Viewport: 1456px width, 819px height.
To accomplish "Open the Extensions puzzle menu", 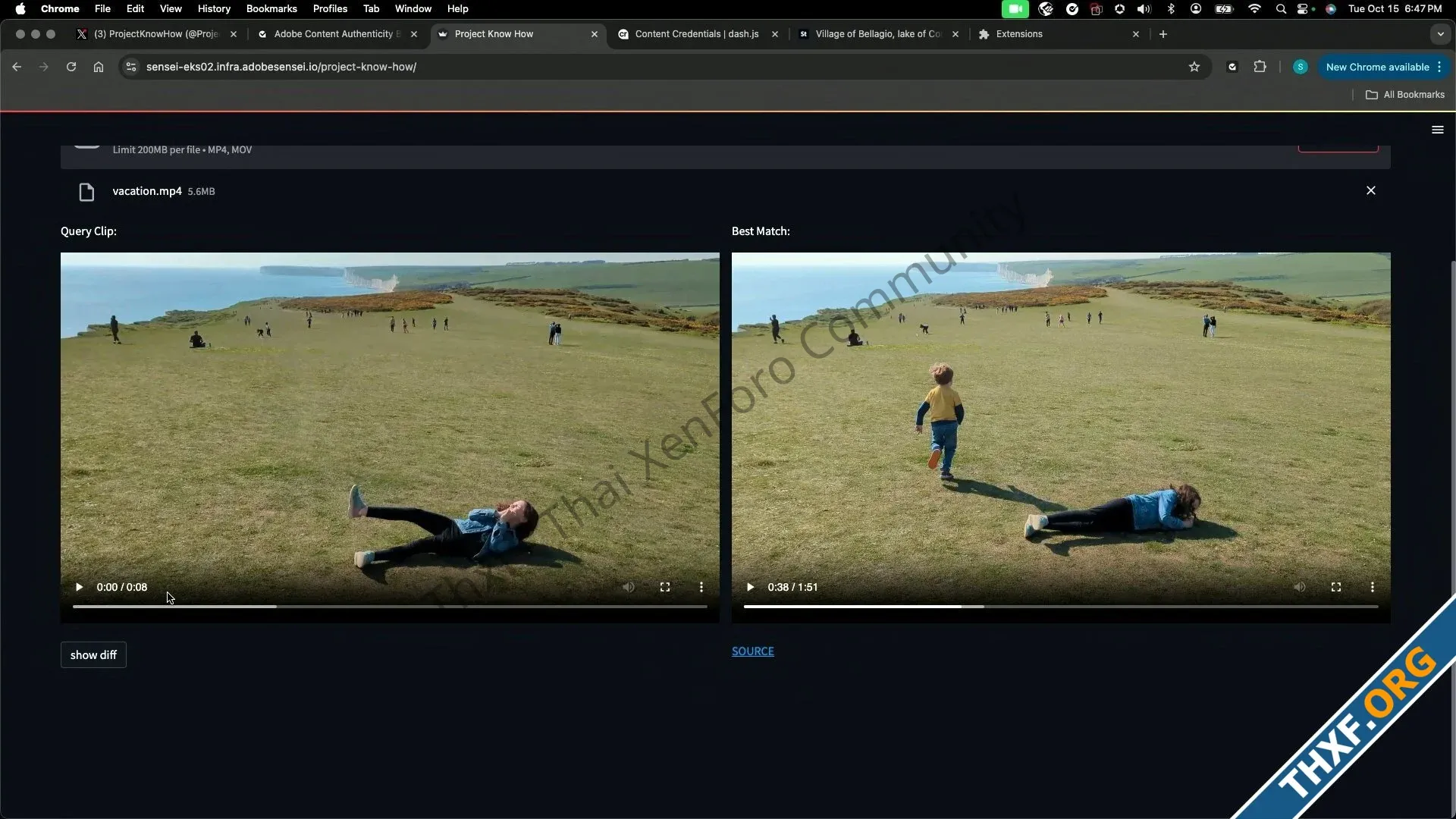I will (1260, 67).
